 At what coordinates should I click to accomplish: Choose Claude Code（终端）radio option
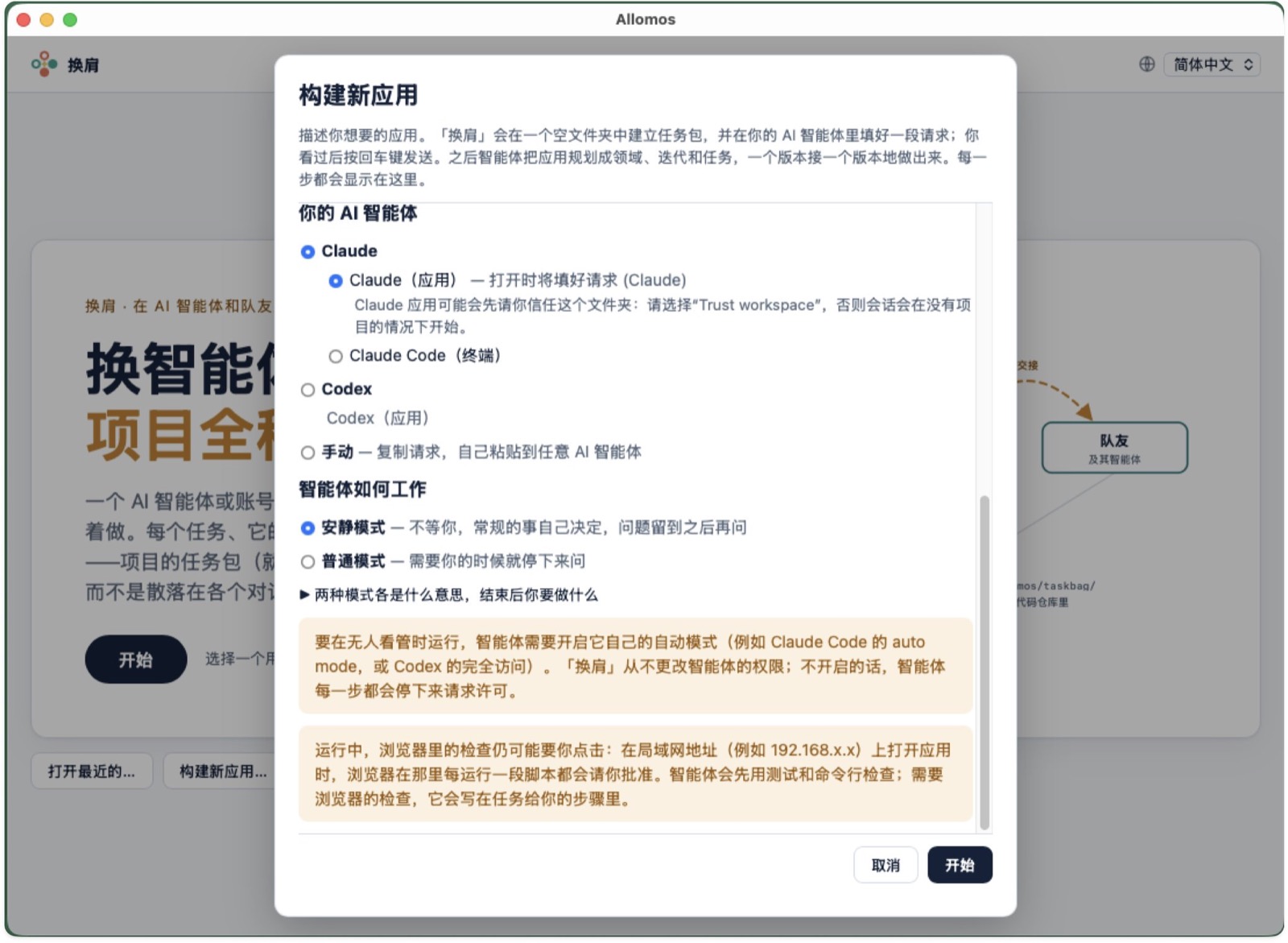click(x=336, y=356)
